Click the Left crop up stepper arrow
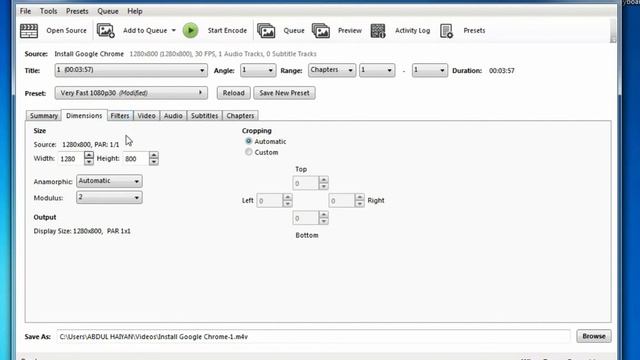640x360 pixels. tap(287, 197)
